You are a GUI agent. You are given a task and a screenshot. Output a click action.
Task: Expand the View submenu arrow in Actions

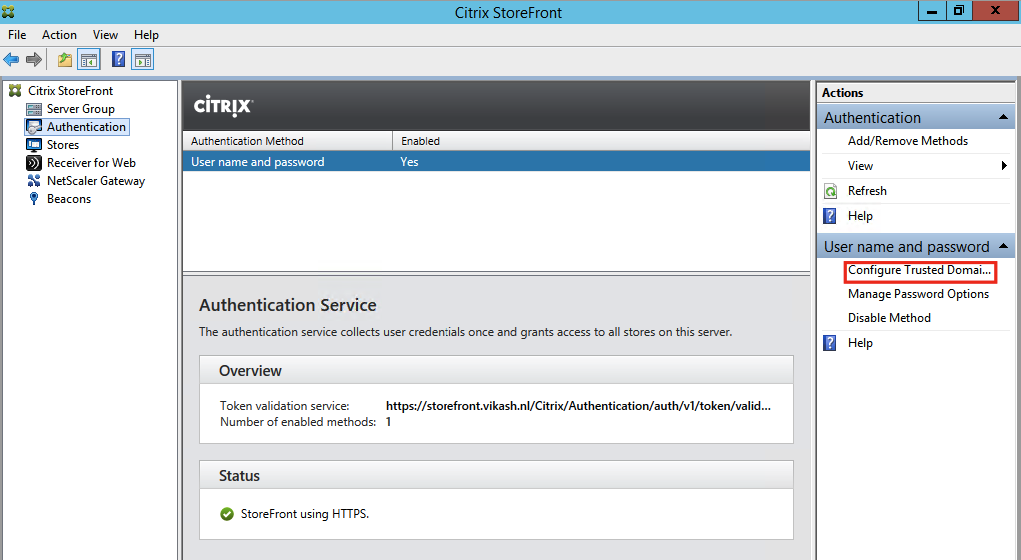coord(1004,166)
